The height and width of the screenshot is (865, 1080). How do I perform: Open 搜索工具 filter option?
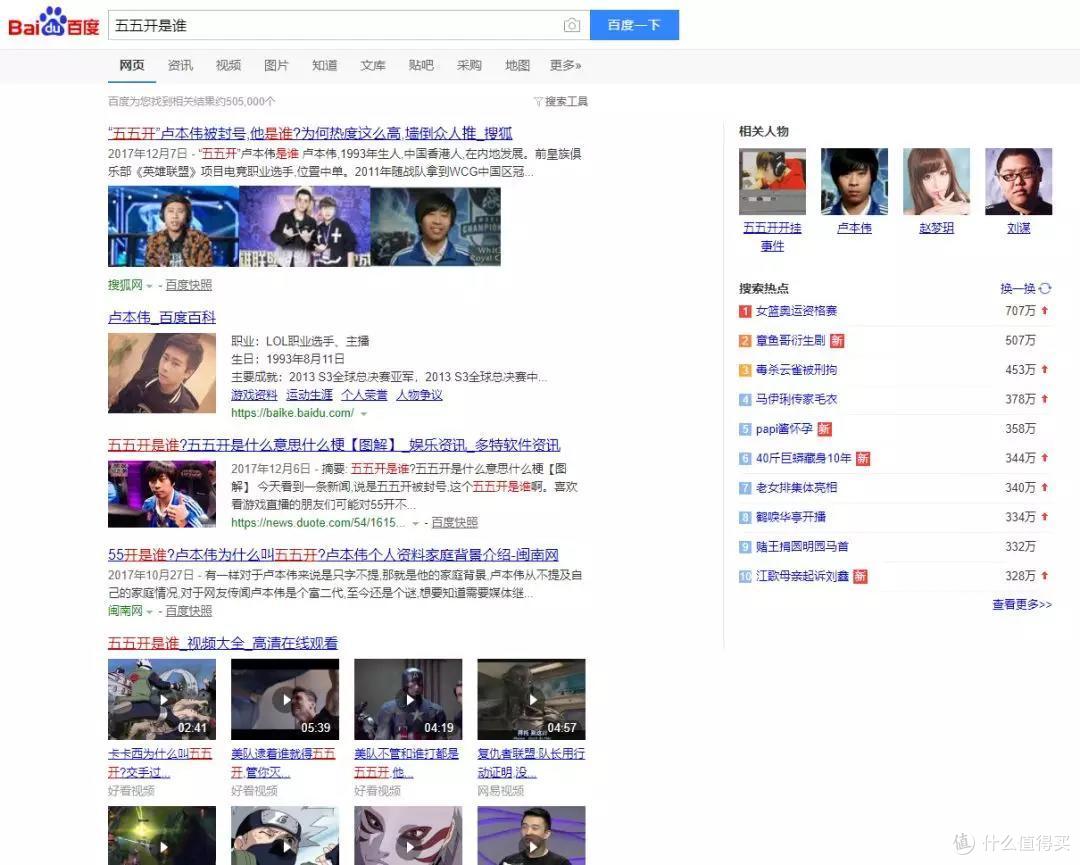click(x=561, y=101)
